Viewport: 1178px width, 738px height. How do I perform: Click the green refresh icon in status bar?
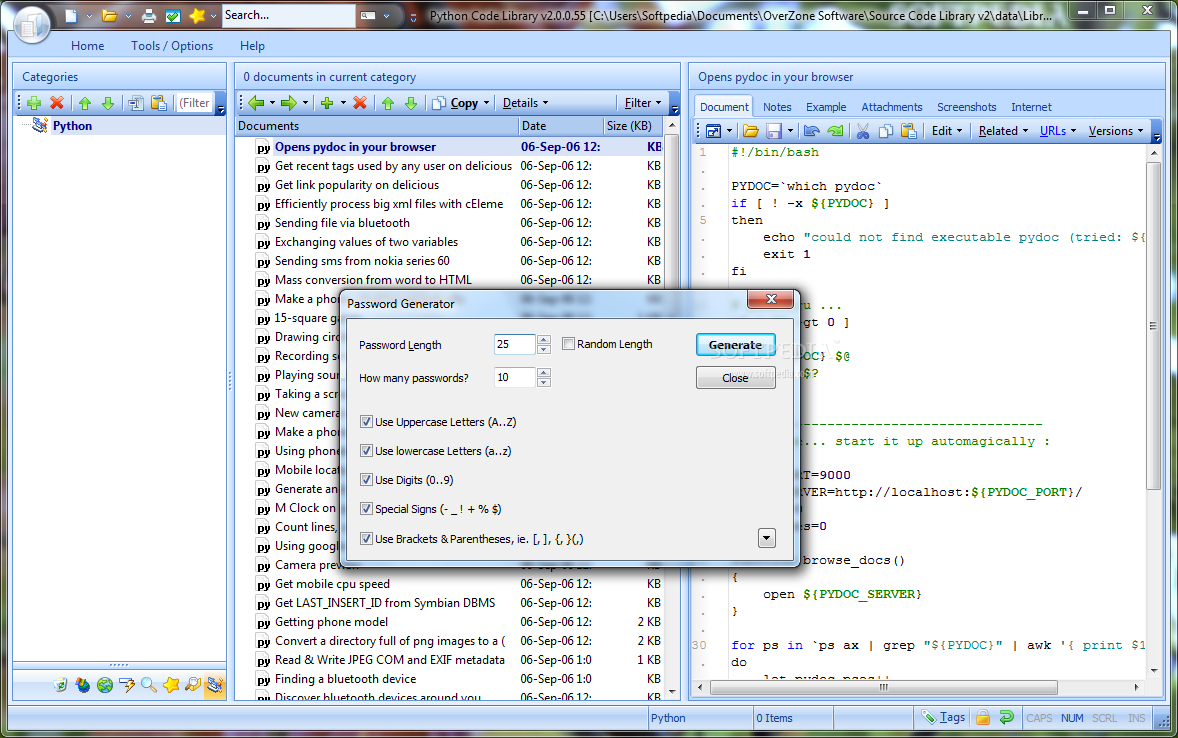coord(1007,718)
